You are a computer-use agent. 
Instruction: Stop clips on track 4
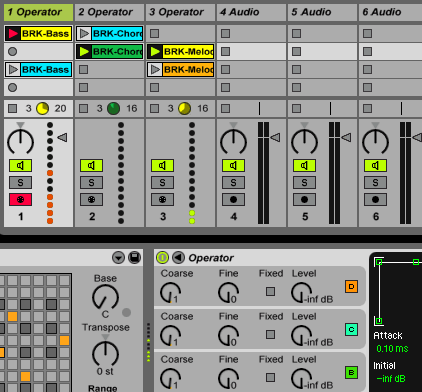tap(226, 108)
